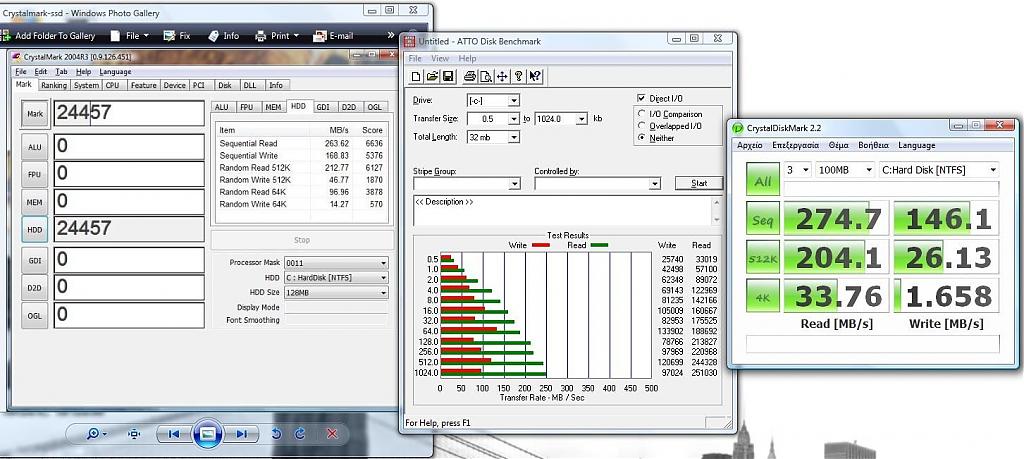Start slide show with center blue button

click(208, 433)
